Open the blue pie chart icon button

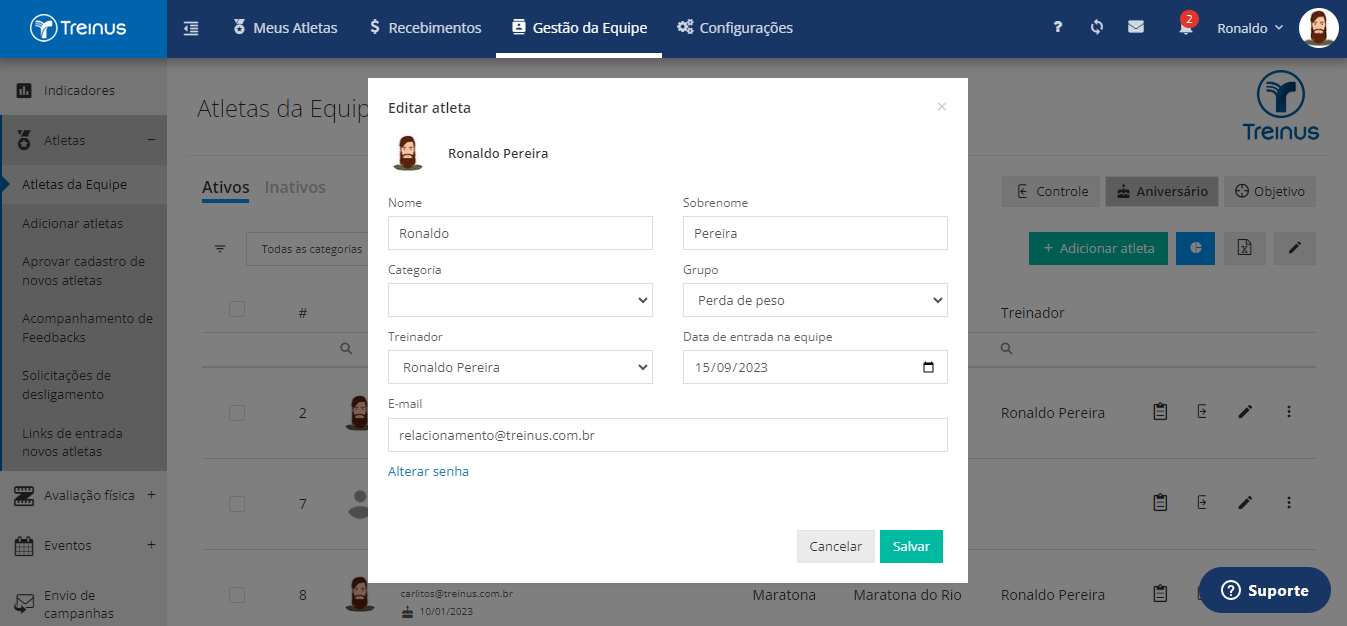click(x=1195, y=248)
